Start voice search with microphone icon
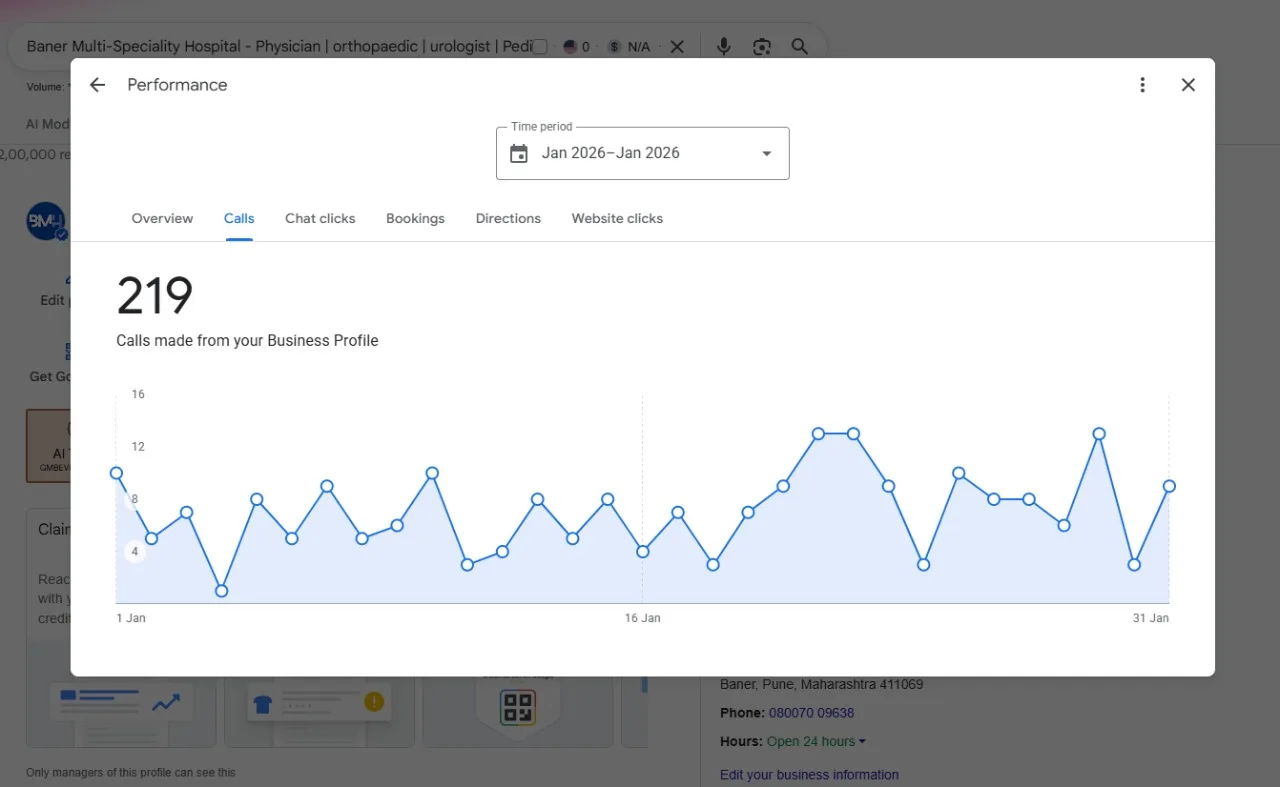This screenshot has height=787, width=1280. (x=724, y=46)
